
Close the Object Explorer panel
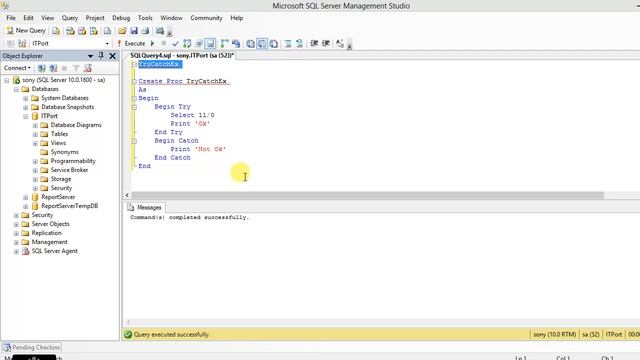(x=113, y=56)
